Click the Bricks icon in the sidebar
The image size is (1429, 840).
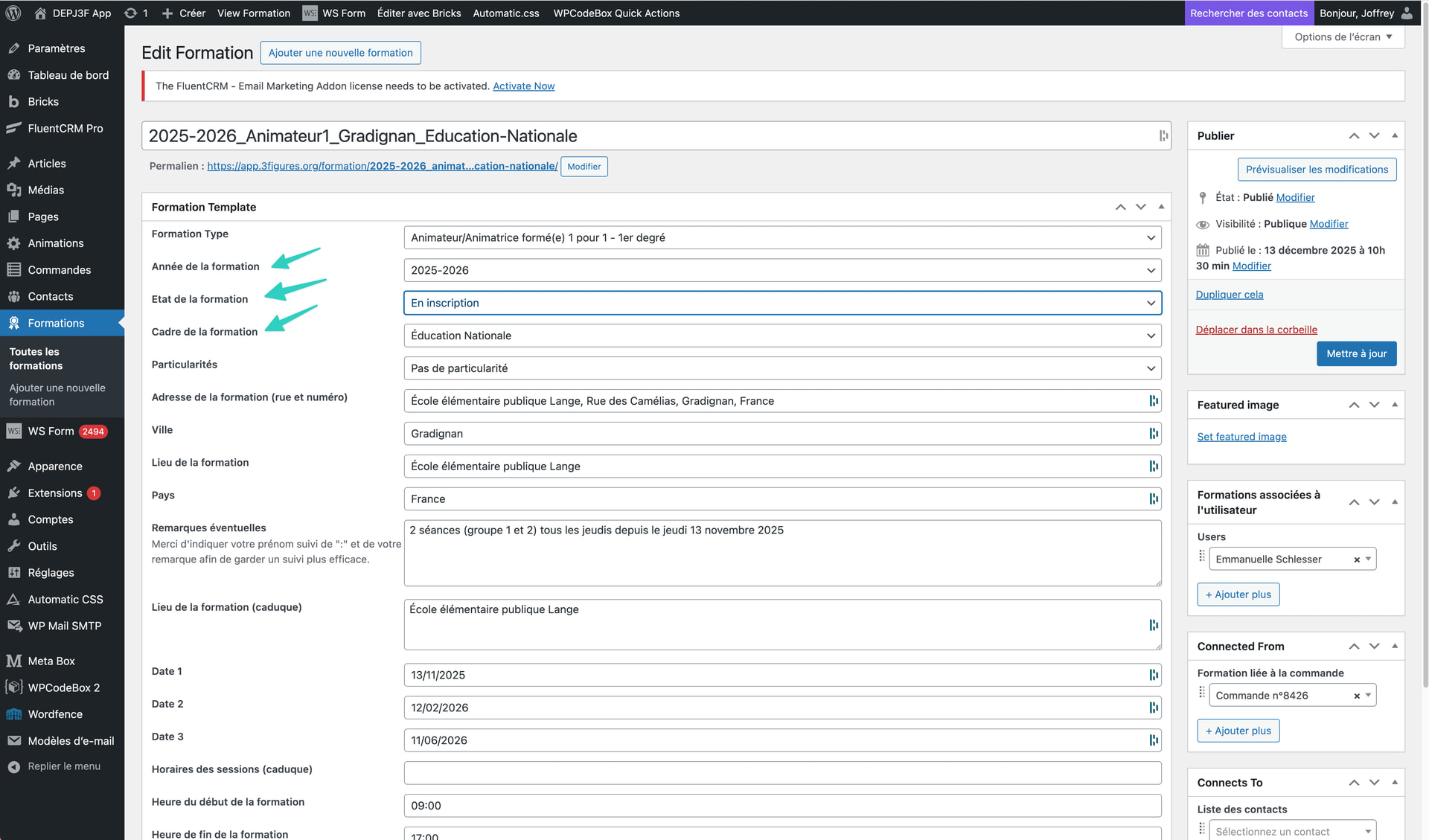coord(13,102)
